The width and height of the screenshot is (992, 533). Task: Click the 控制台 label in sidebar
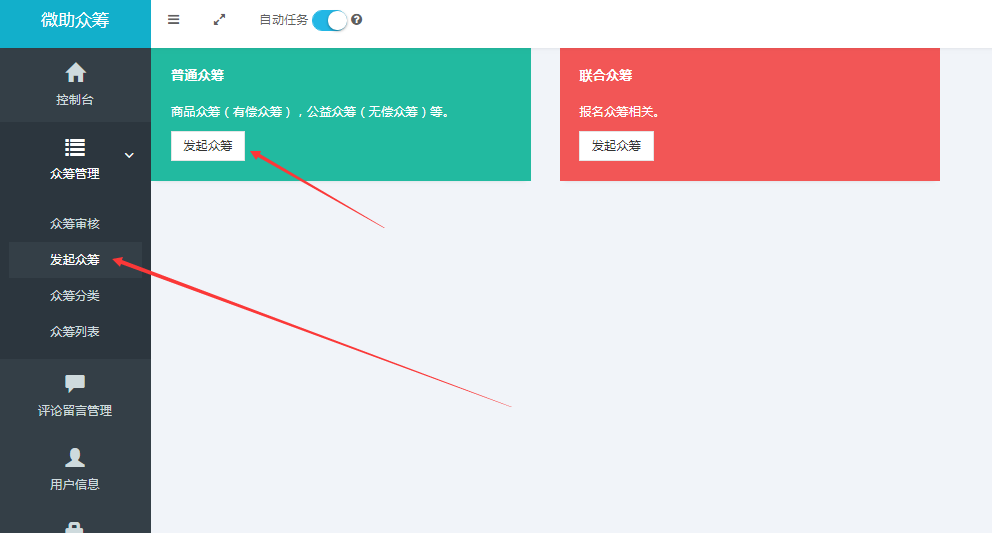pyautogui.click(x=75, y=99)
